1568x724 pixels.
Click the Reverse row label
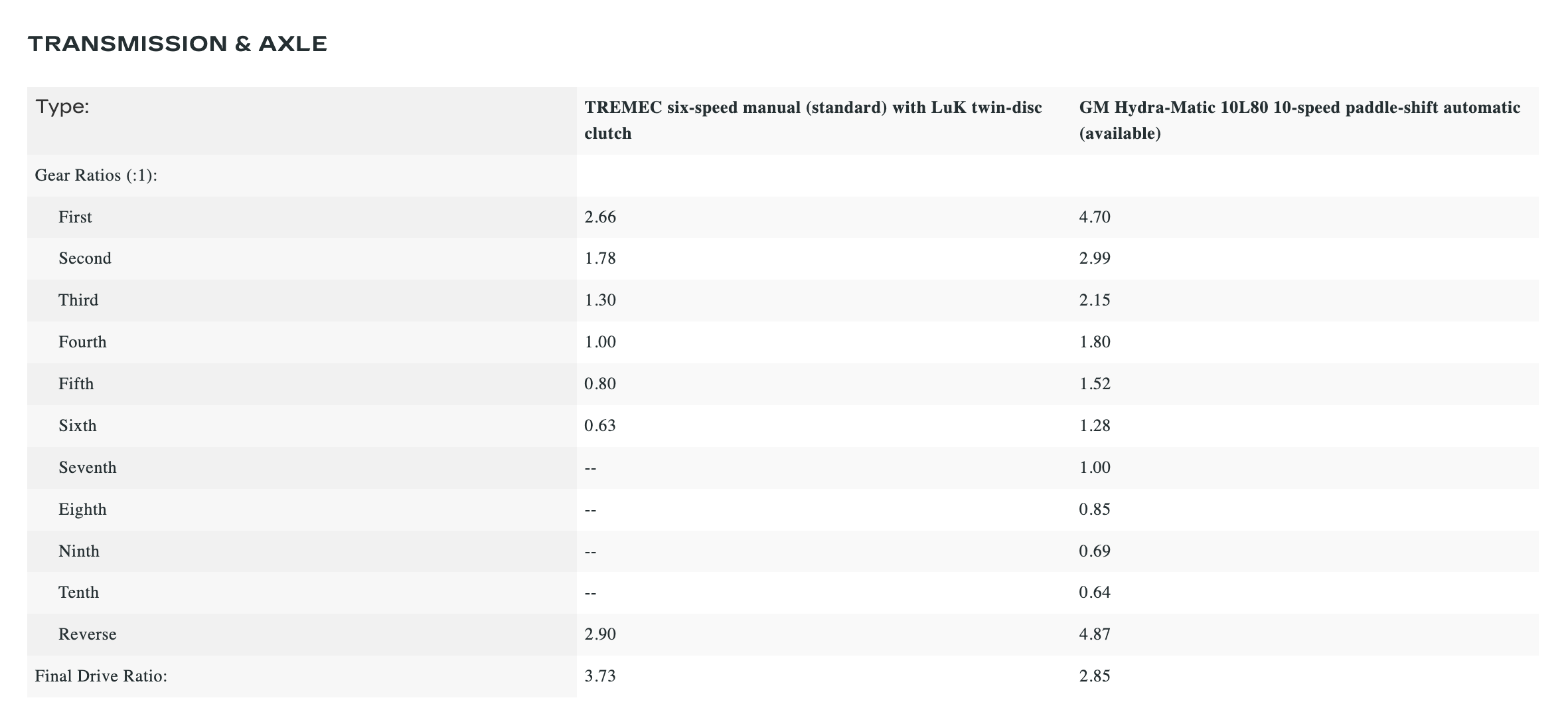88,634
